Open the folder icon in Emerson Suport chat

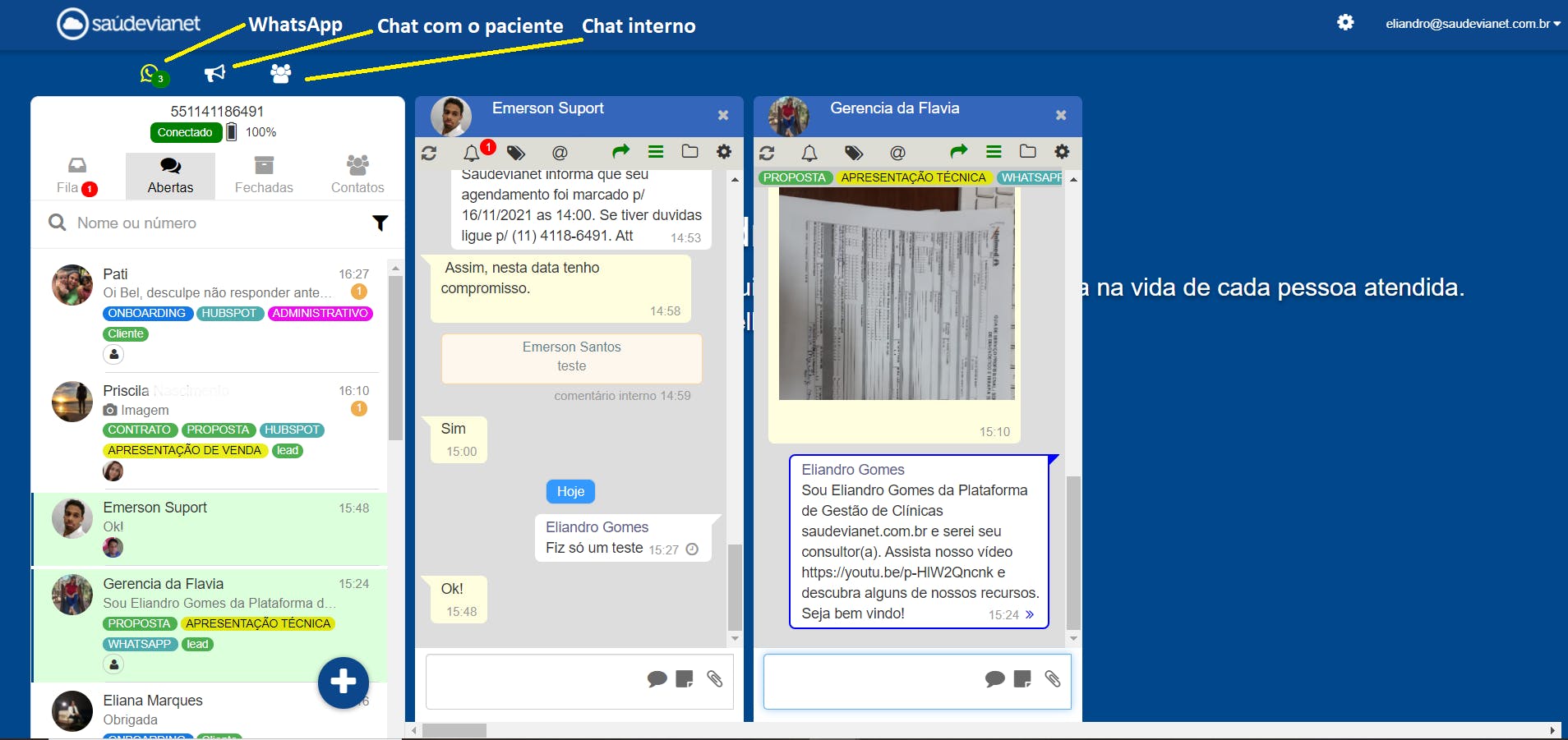click(x=690, y=151)
